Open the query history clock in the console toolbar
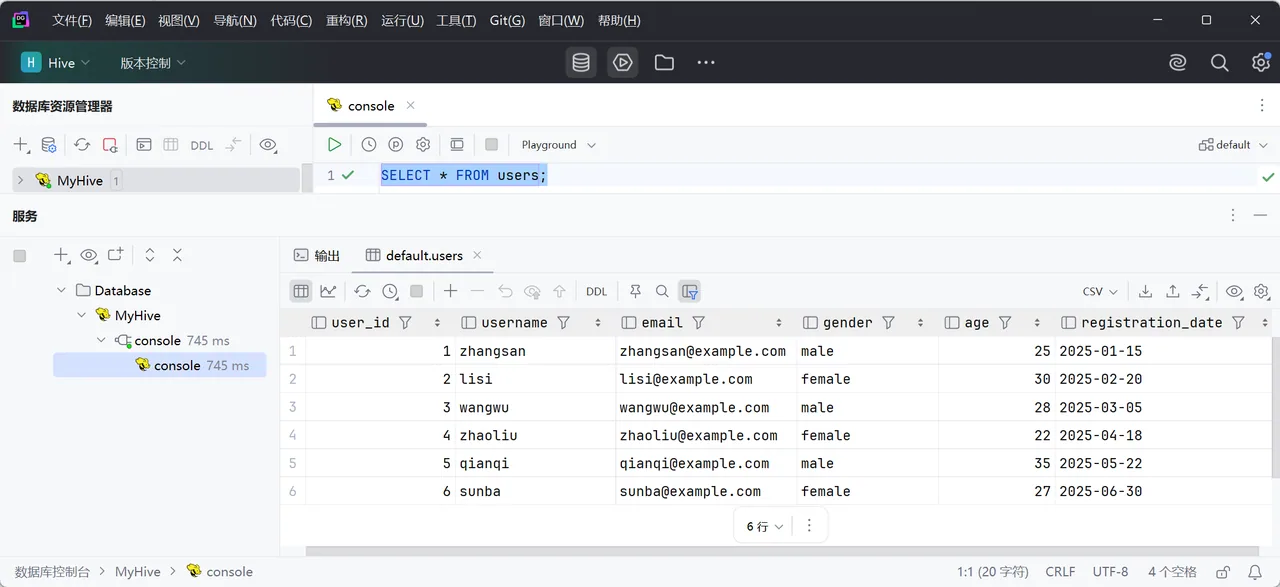This screenshot has width=1280, height=587. (369, 145)
